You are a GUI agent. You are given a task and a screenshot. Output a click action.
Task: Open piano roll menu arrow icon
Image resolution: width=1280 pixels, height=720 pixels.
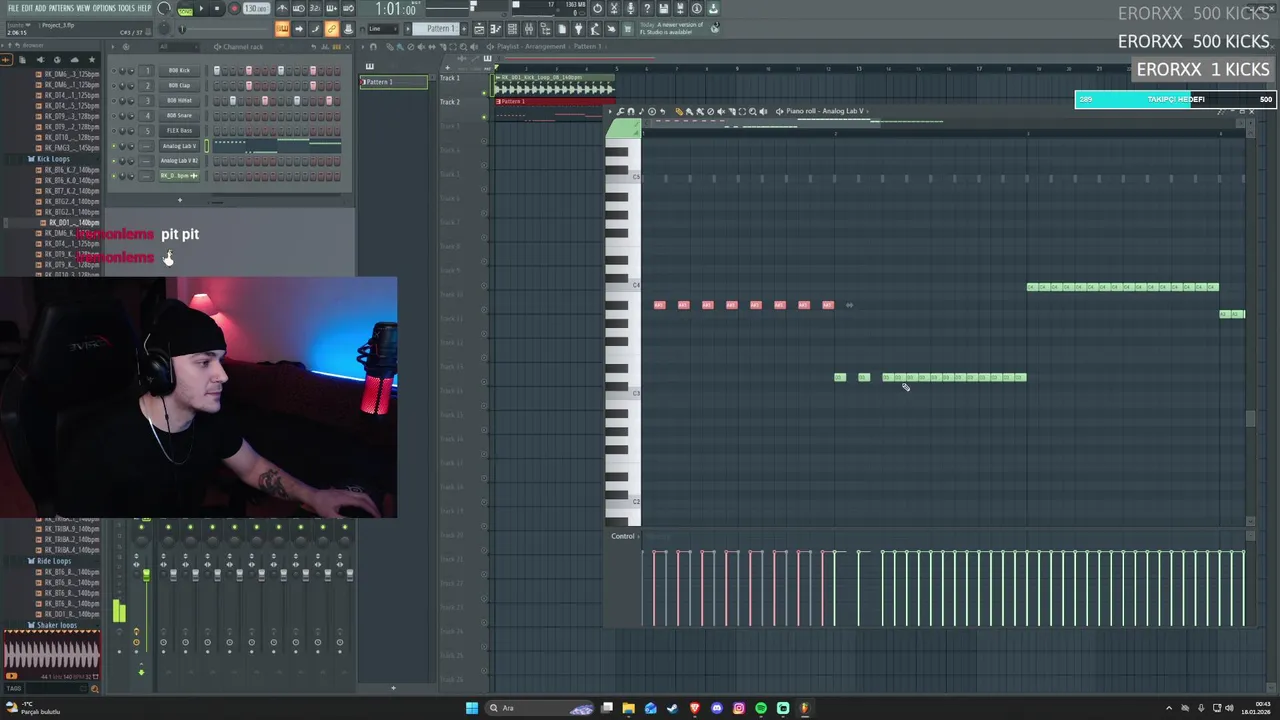[x=610, y=111]
